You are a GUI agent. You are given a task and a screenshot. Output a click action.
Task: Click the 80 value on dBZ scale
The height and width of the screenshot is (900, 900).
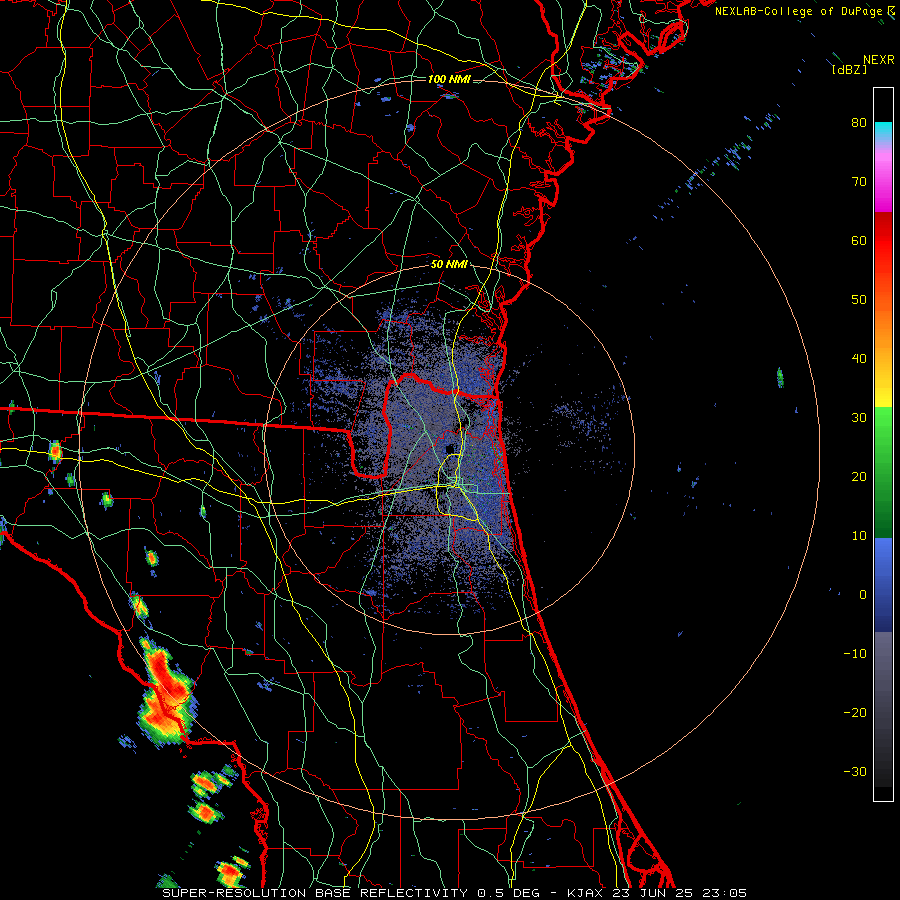pyautogui.click(x=859, y=122)
